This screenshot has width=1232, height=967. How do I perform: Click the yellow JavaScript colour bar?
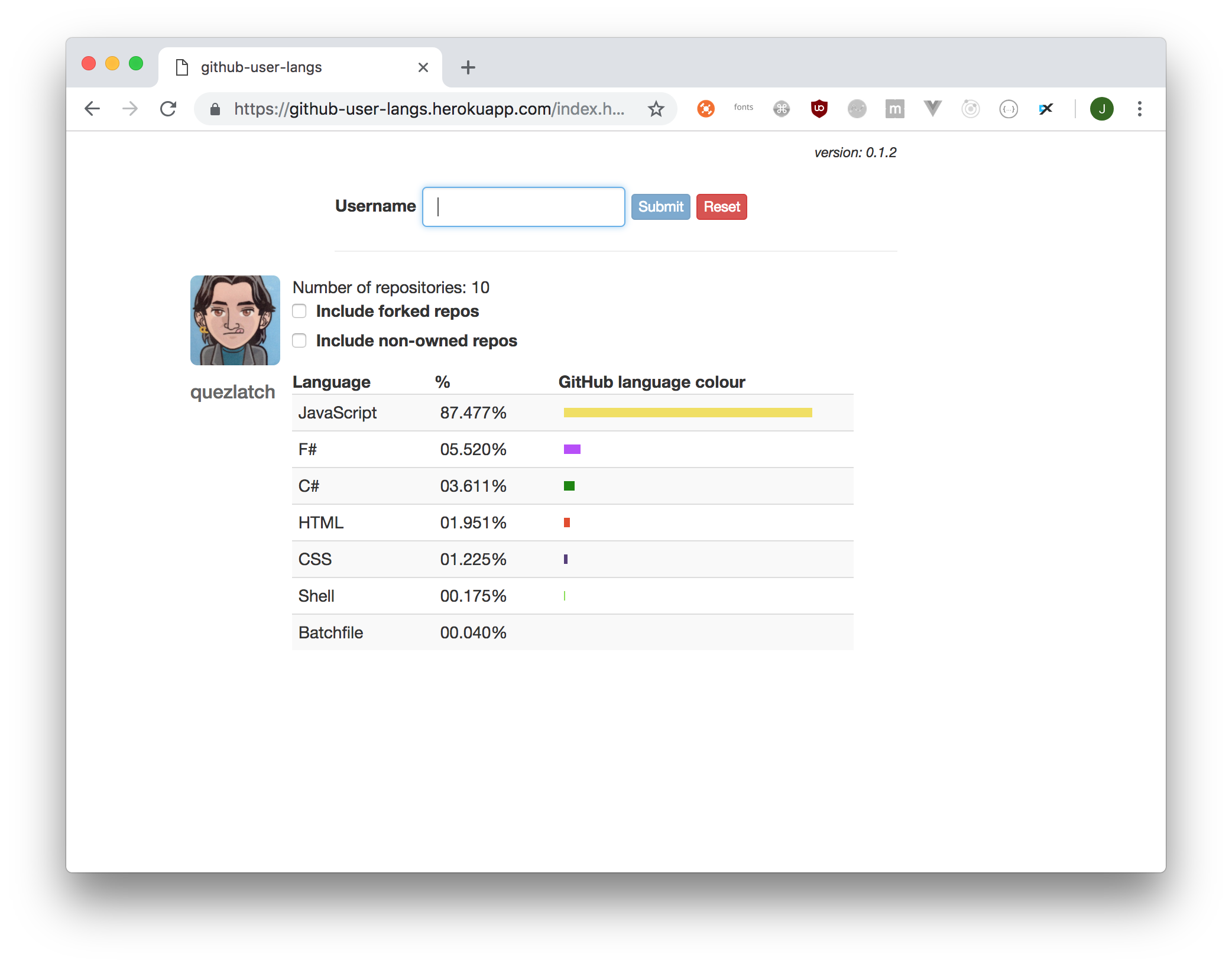pos(688,413)
